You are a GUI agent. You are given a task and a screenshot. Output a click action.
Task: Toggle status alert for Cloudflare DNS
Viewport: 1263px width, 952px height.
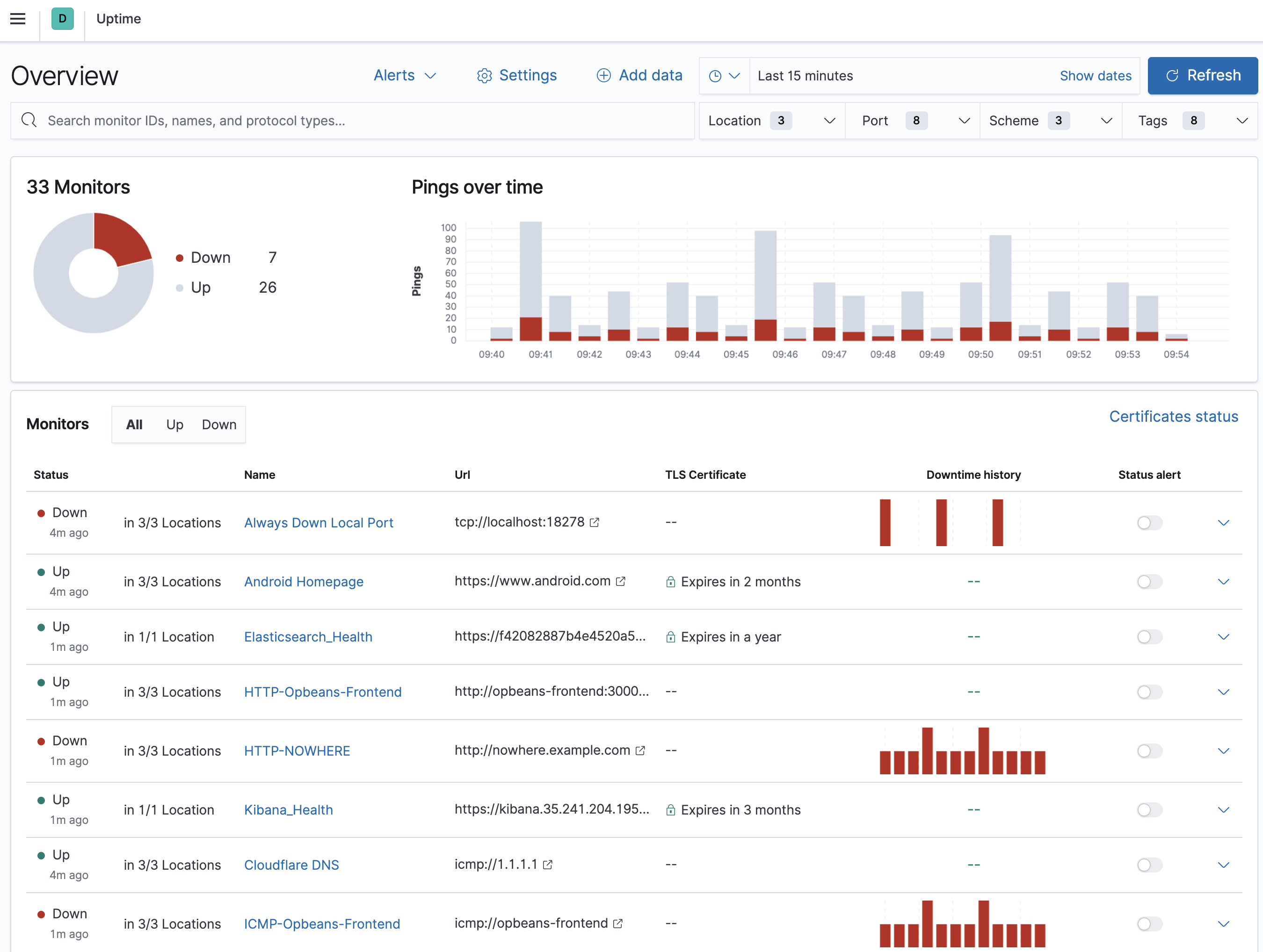tap(1149, 865)
